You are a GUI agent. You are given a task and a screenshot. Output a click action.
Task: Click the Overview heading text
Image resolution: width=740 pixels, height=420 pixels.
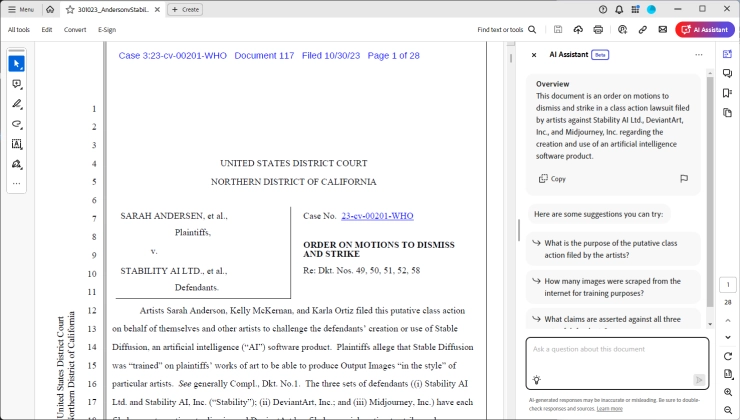553,84
